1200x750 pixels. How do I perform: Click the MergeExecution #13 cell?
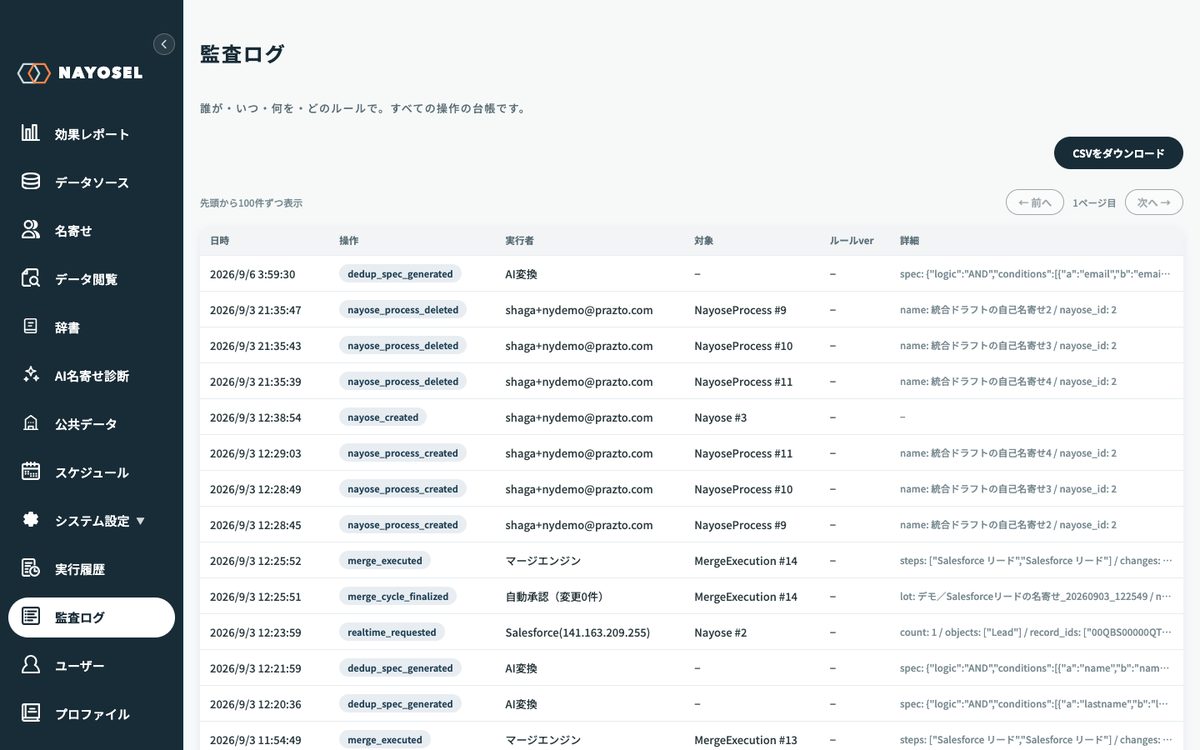[x=746, y=740]
